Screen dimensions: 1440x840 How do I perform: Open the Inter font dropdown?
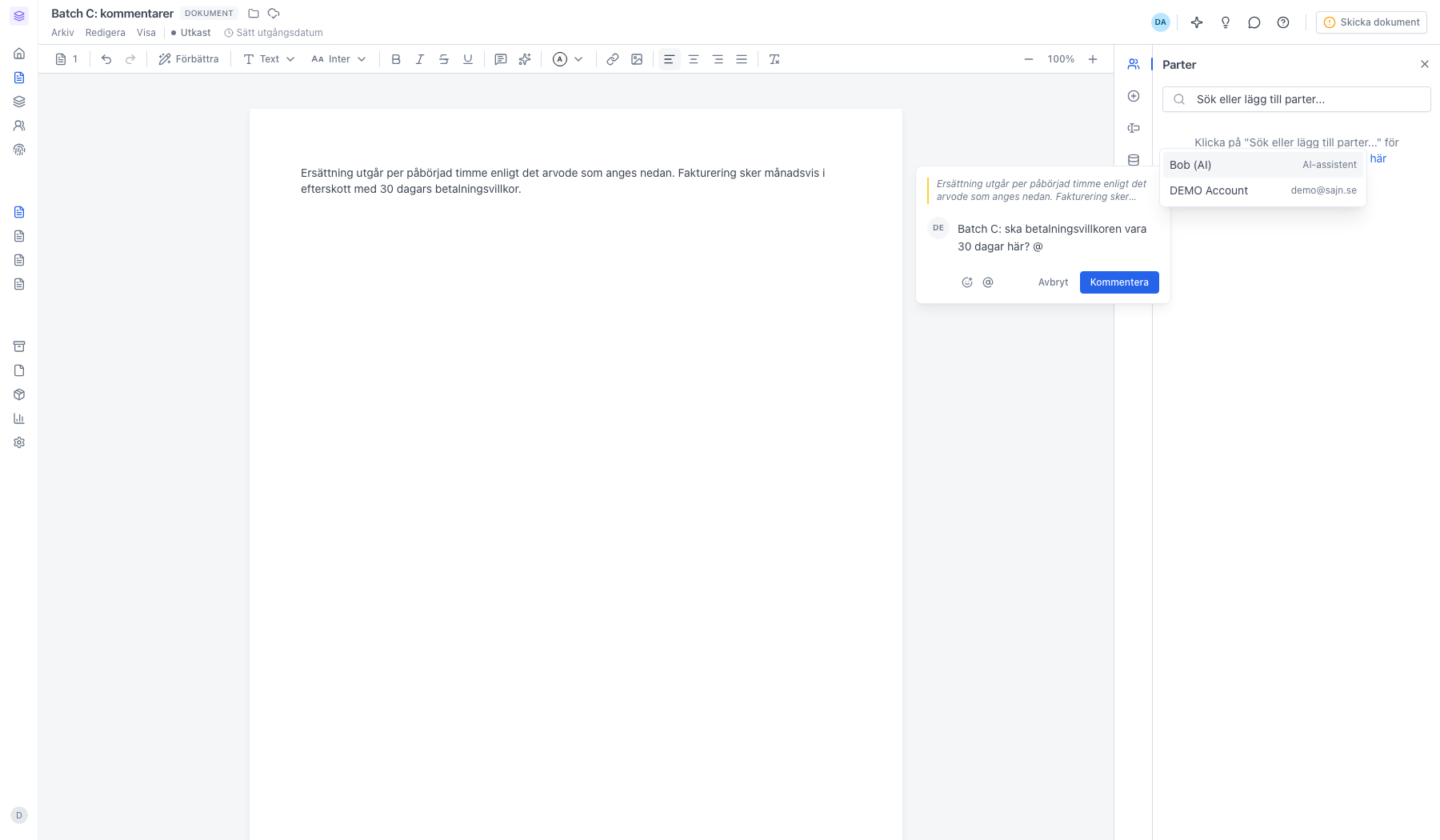338,59
